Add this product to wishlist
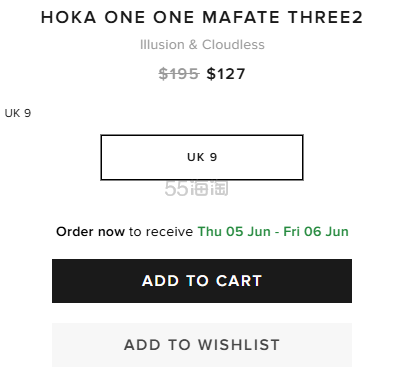Screen dimensions: 393x375 point(202,345)
